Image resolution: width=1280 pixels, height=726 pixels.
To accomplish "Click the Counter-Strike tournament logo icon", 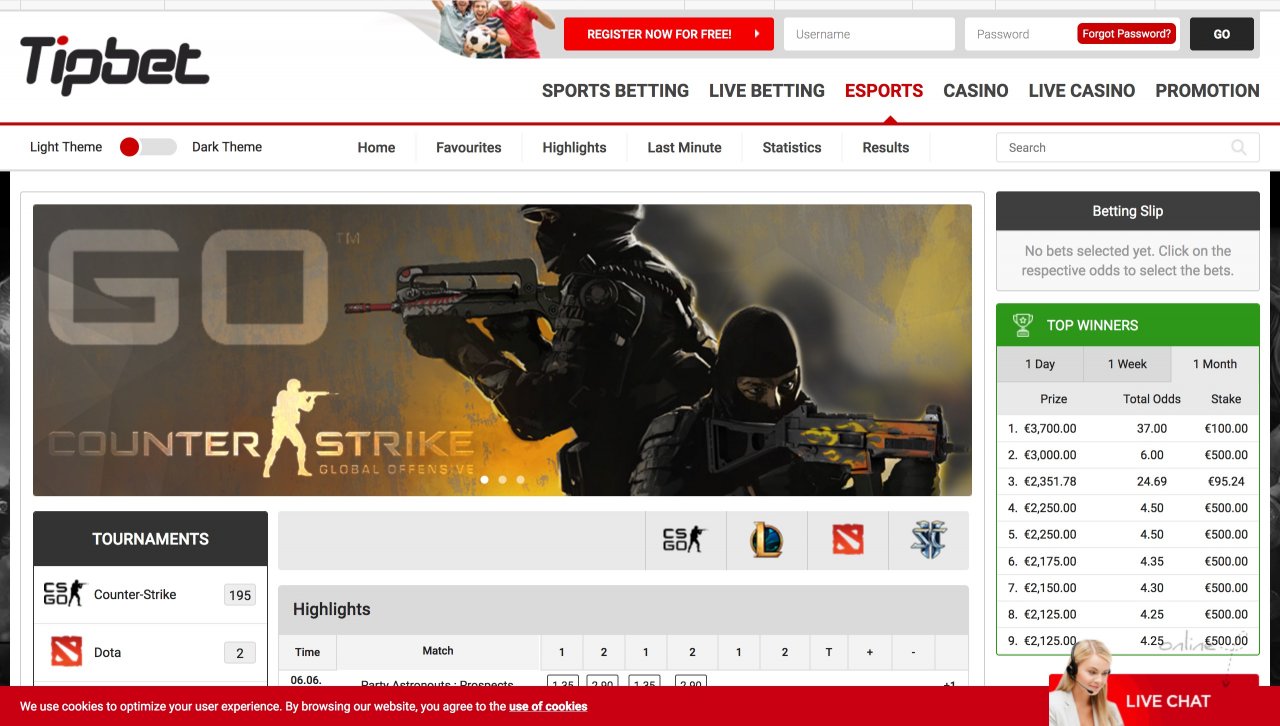I will click(64, 594).
